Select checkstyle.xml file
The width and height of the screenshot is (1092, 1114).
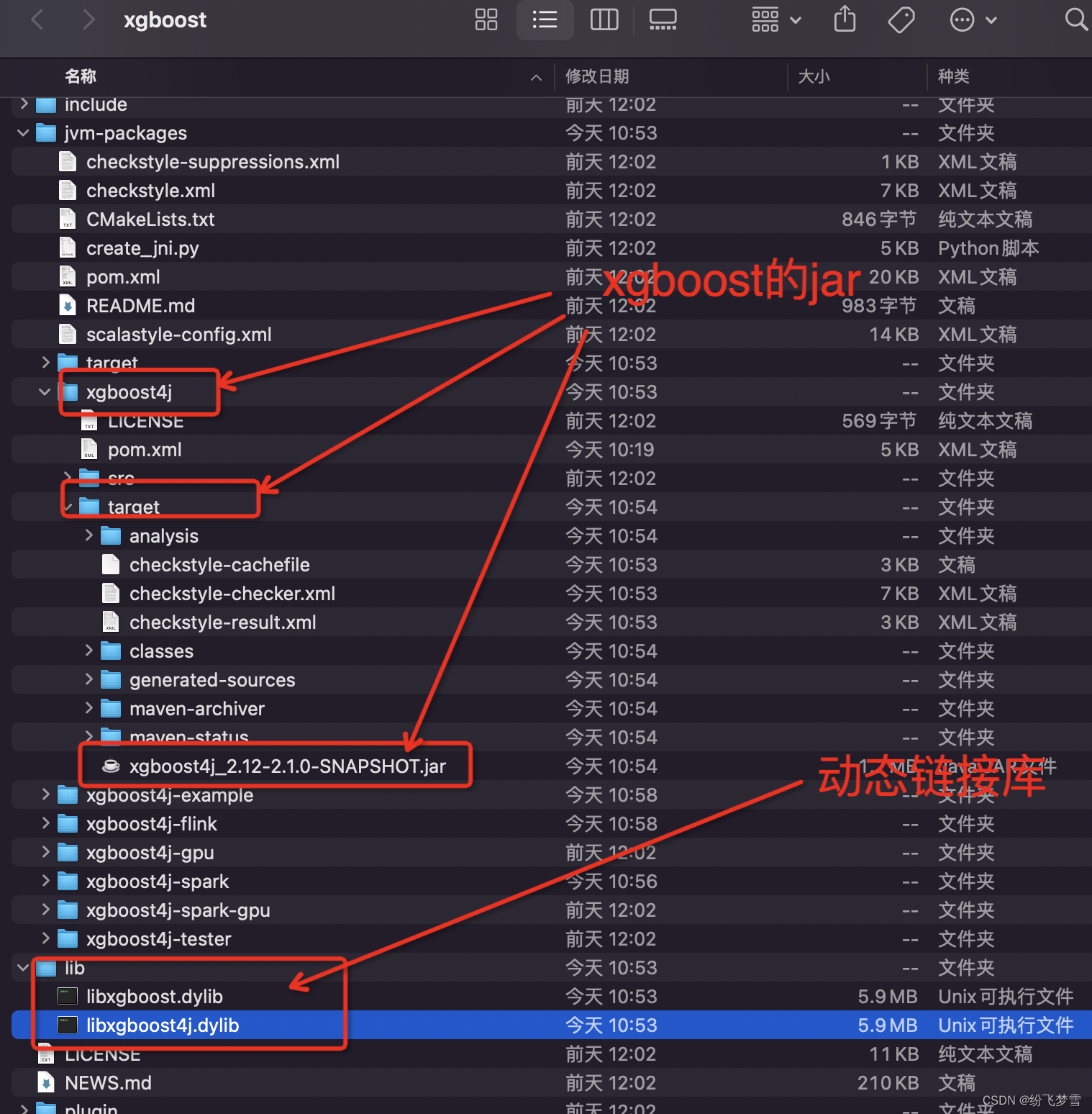(150, 191)
